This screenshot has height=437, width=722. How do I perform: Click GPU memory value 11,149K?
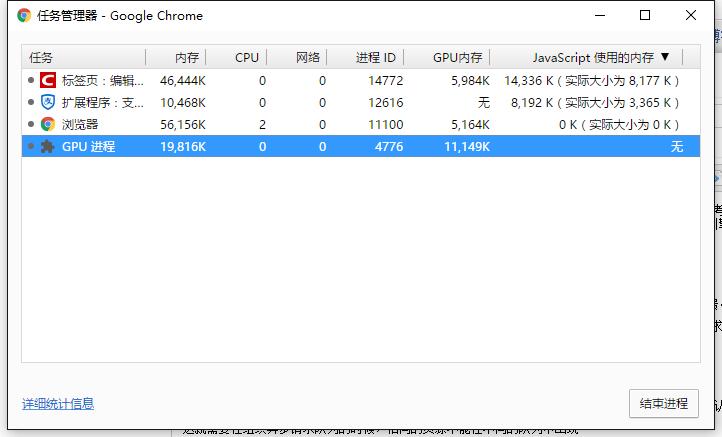[x=467, y=146]
